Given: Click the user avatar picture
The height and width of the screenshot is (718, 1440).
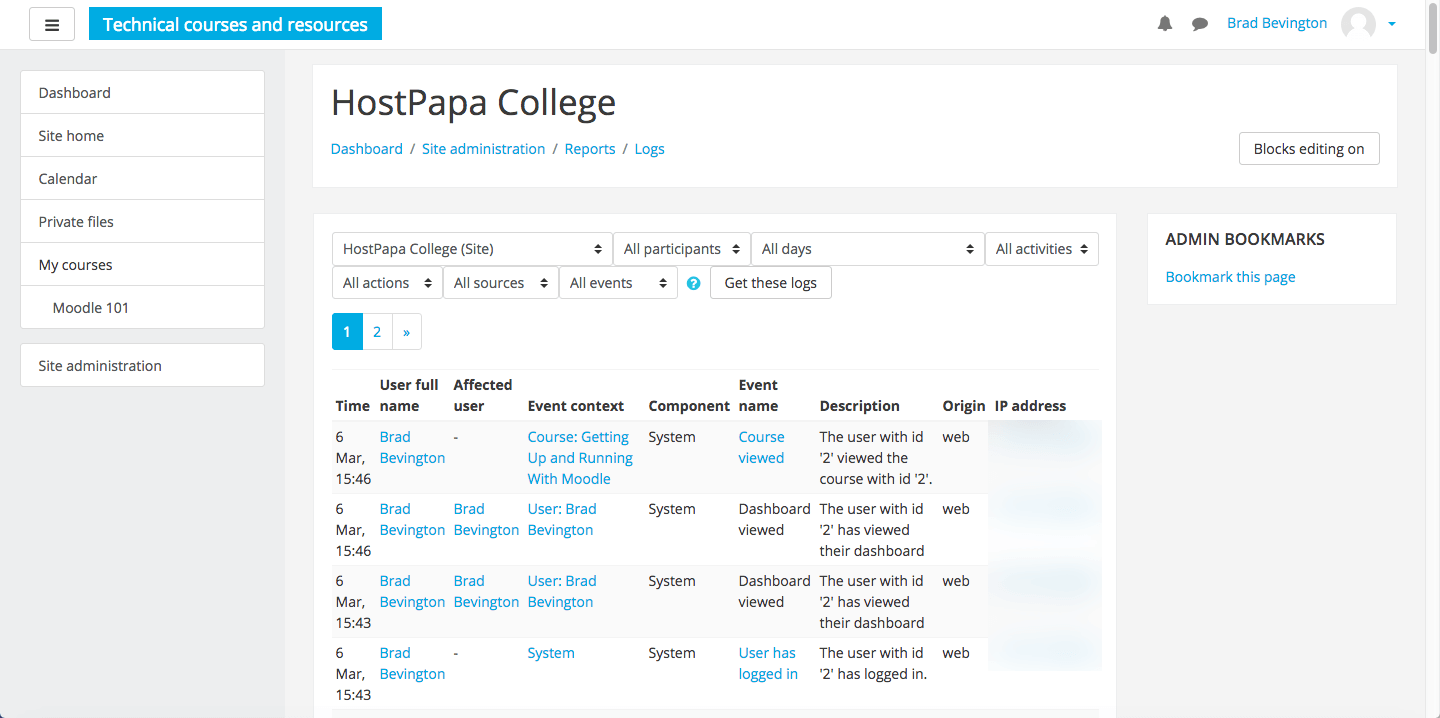Looking at the screenshot, I should click(1358, 24).
